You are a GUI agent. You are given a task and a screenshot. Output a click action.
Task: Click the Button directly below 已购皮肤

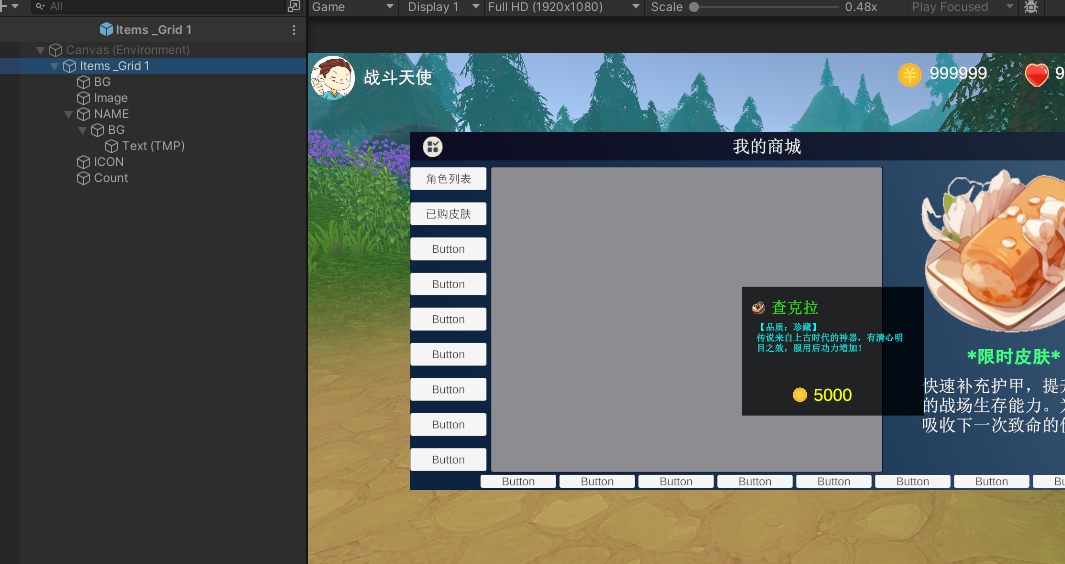point(448,249)
